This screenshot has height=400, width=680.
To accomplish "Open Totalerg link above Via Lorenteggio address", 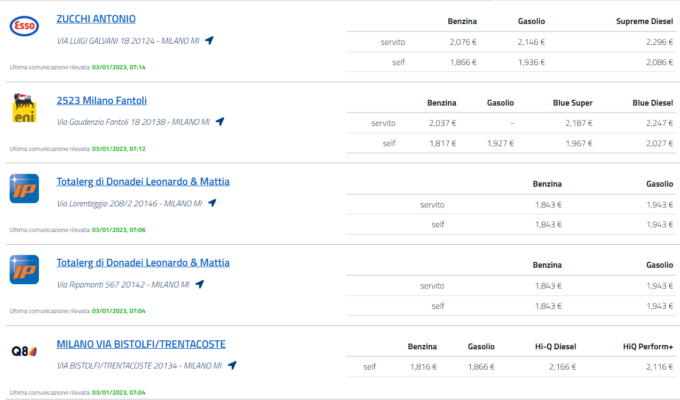I will point(143,181).
